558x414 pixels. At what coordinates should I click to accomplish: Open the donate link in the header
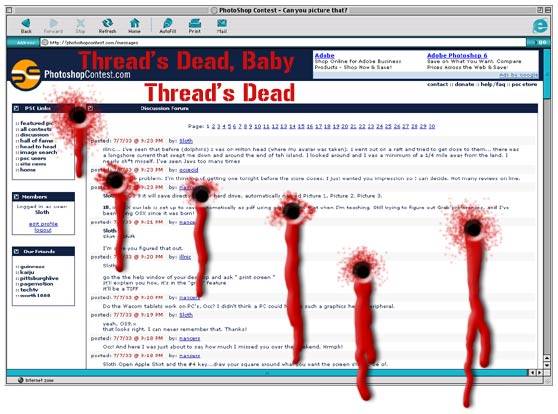click(x=464, y=84)
